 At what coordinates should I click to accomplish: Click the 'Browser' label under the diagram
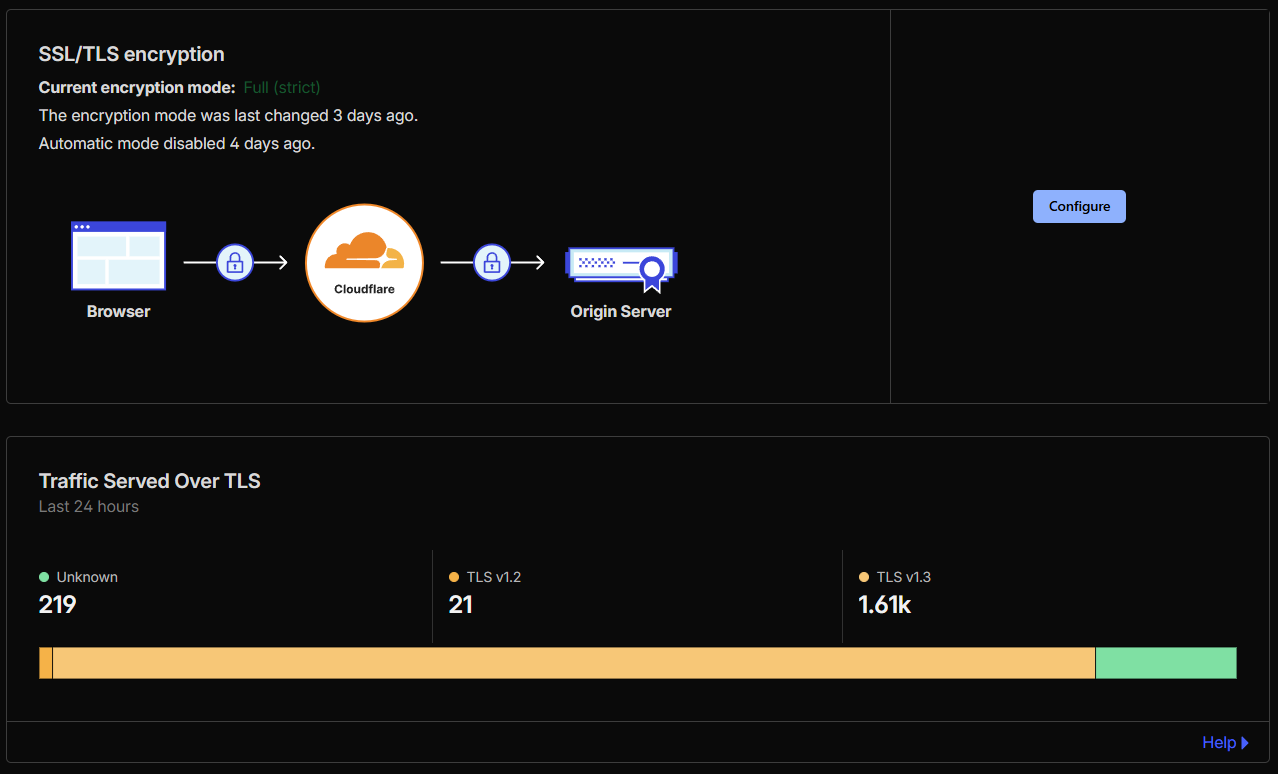[x=118, y=311]
